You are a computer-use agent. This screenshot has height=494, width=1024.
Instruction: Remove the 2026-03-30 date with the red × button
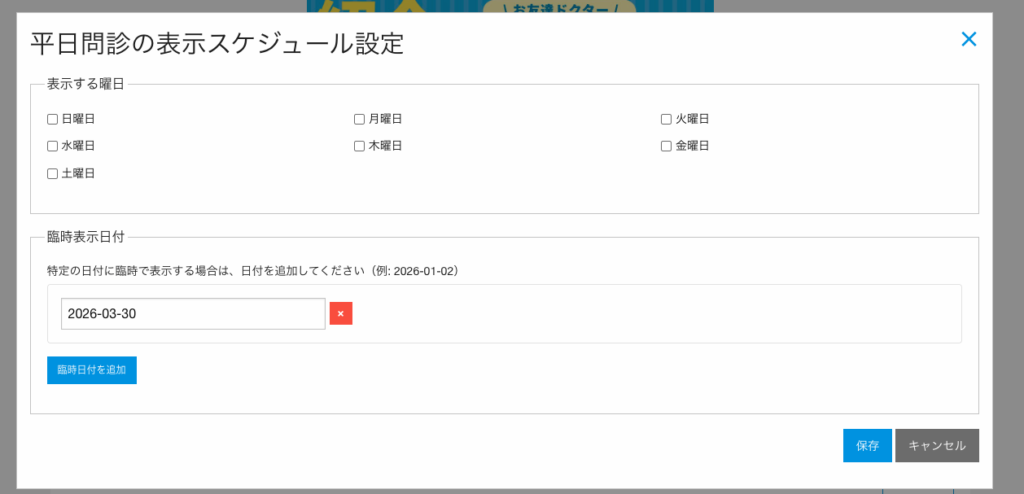(341, 314)
